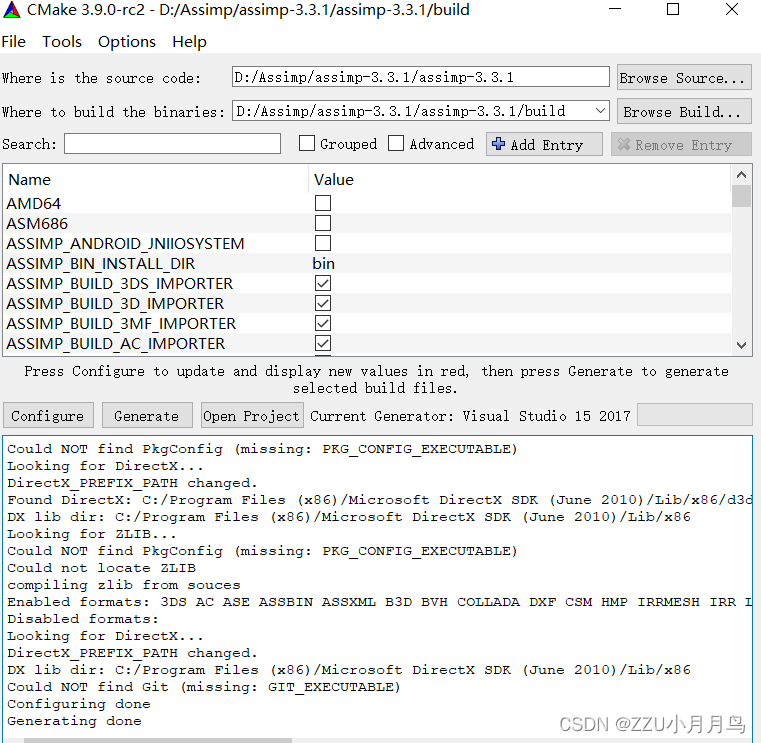
Task: Click 'Enabled formats:' log line
Action: pos(379,602)
